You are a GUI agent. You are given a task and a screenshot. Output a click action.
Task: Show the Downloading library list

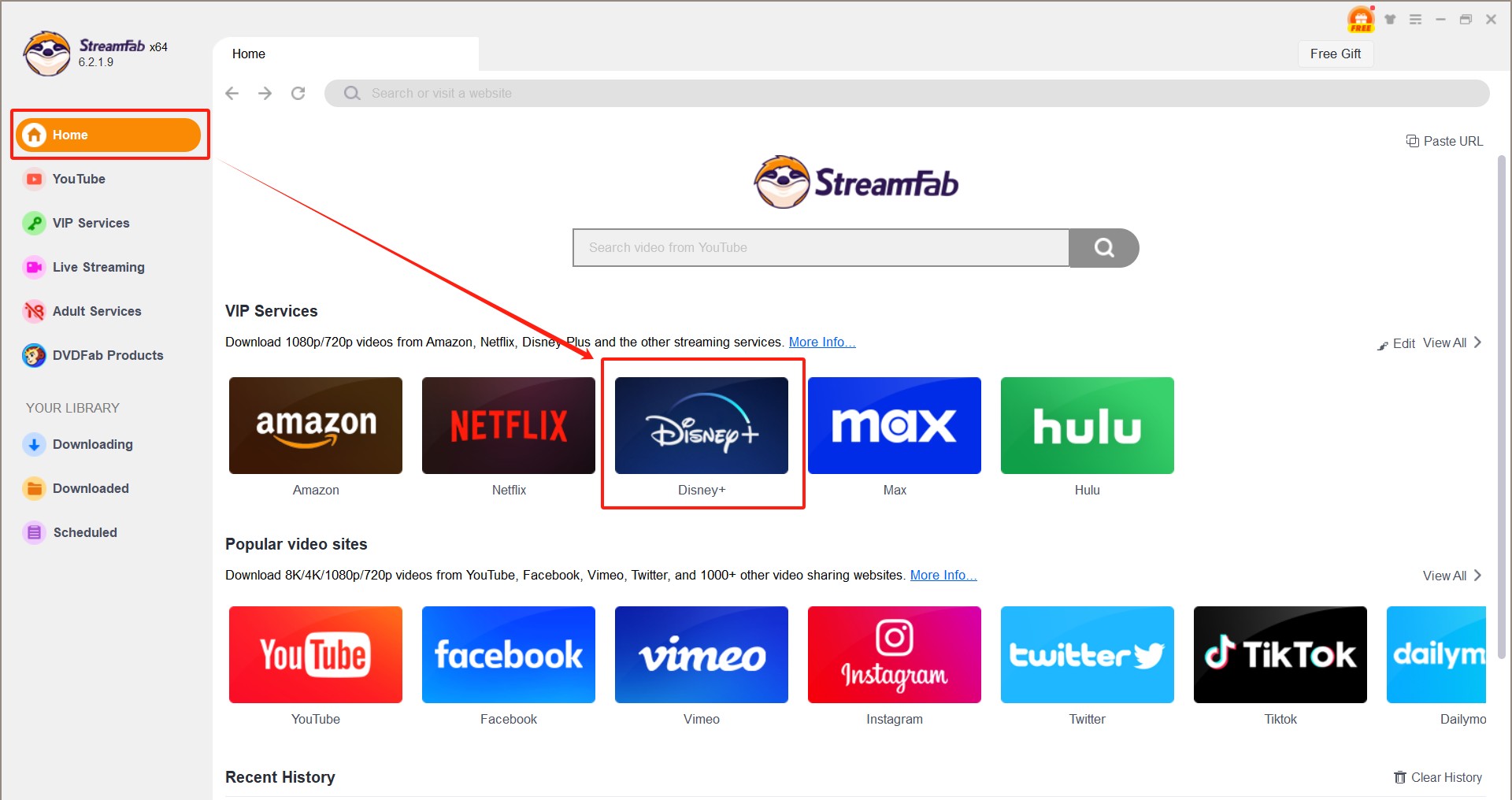(78, 444)
